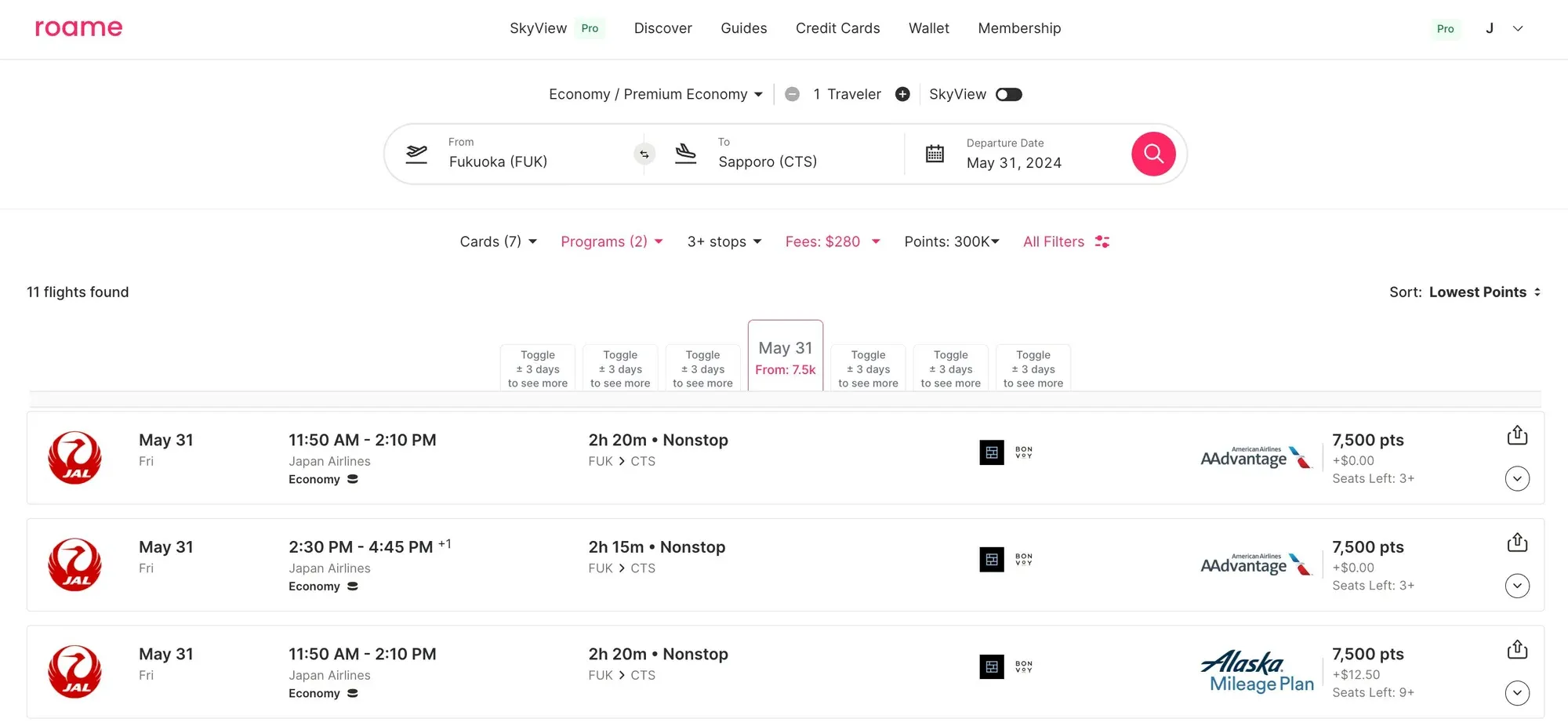1568x726 pixels.
Task: Swap origin and destination airports
Action: pyautogui.click(x=644, y=154)
